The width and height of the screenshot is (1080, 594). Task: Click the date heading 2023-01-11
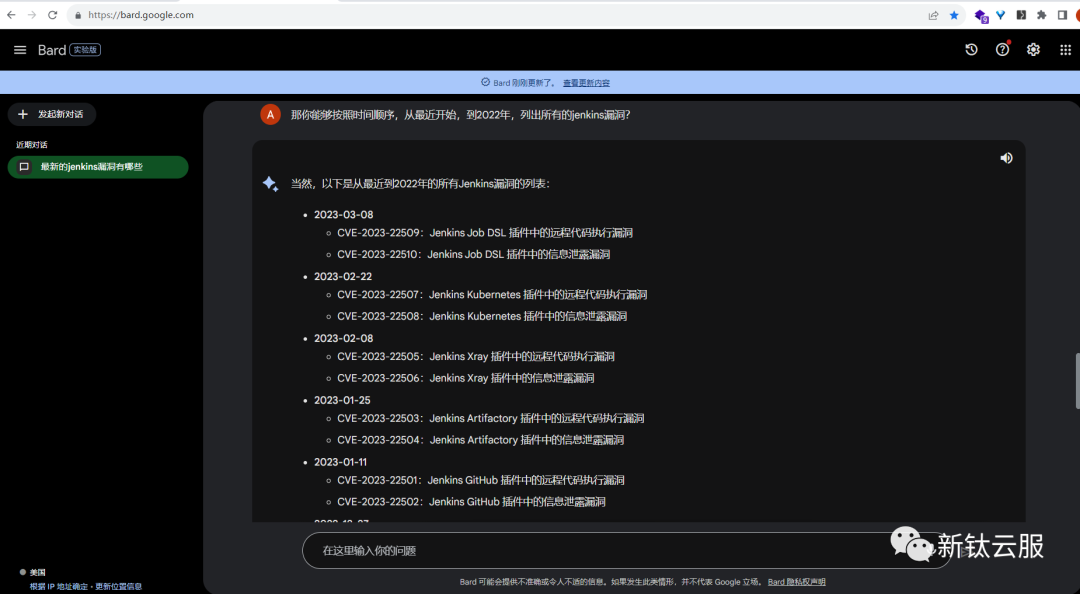tap(340, 462)
